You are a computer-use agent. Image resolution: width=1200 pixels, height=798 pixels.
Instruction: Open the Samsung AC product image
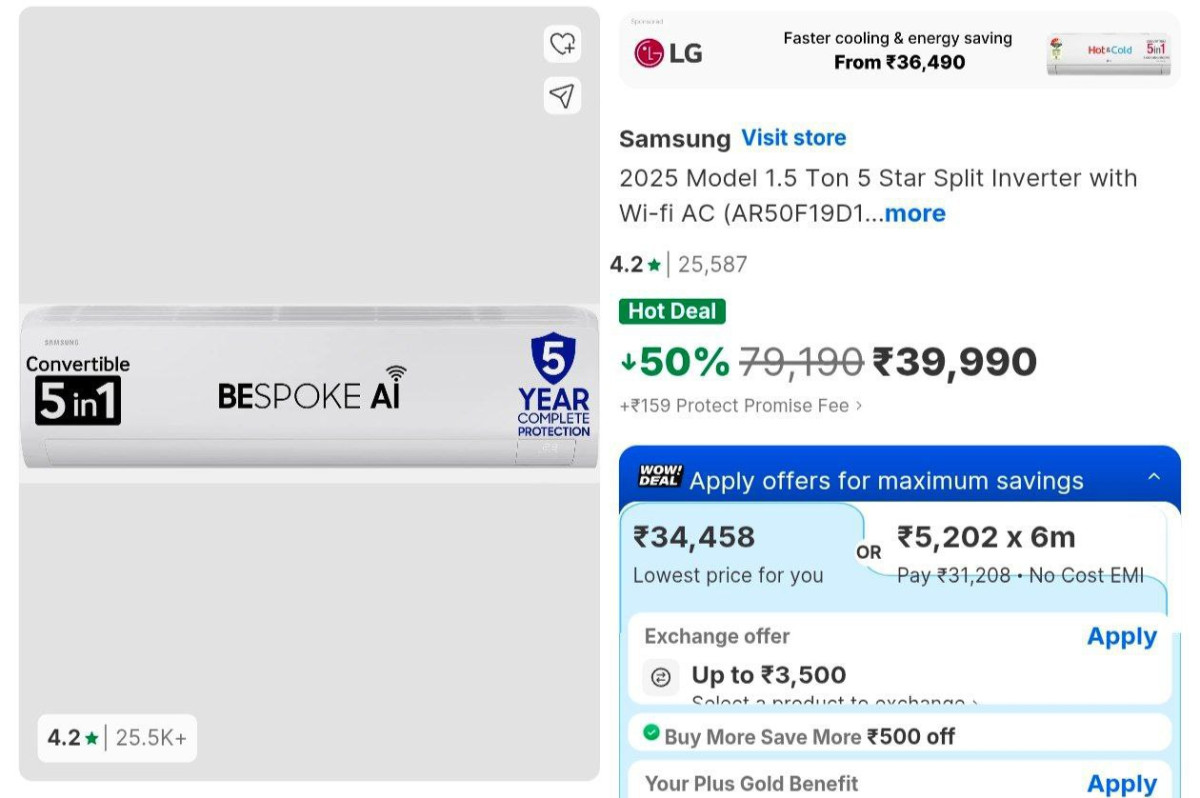(x=309, y=393)
